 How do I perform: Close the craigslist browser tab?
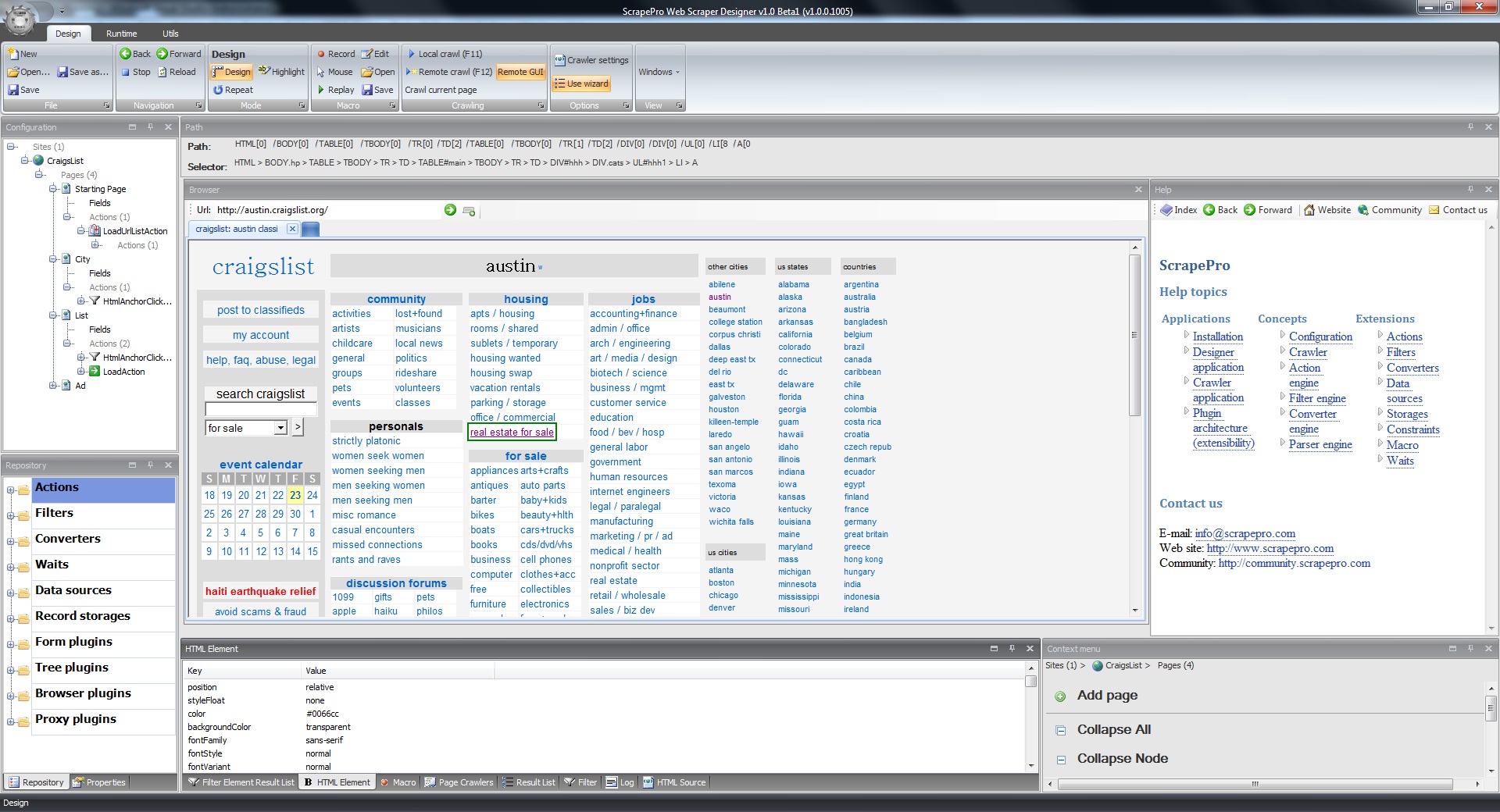pos(291,229)
